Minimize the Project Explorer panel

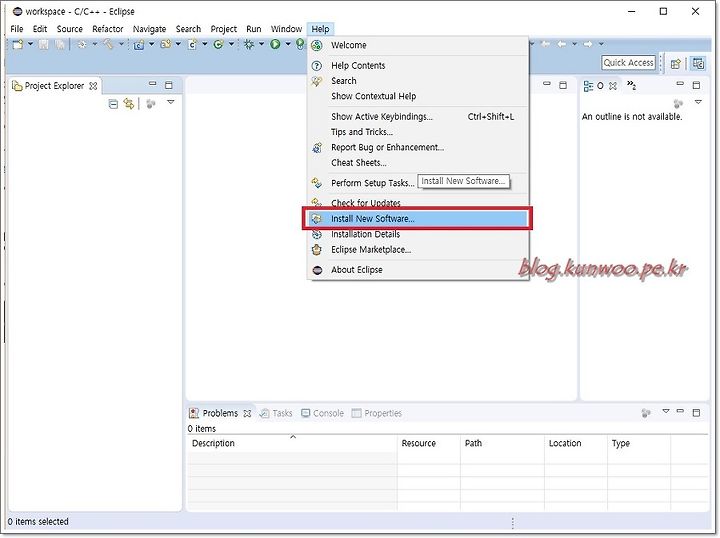[x=152, y=84]
